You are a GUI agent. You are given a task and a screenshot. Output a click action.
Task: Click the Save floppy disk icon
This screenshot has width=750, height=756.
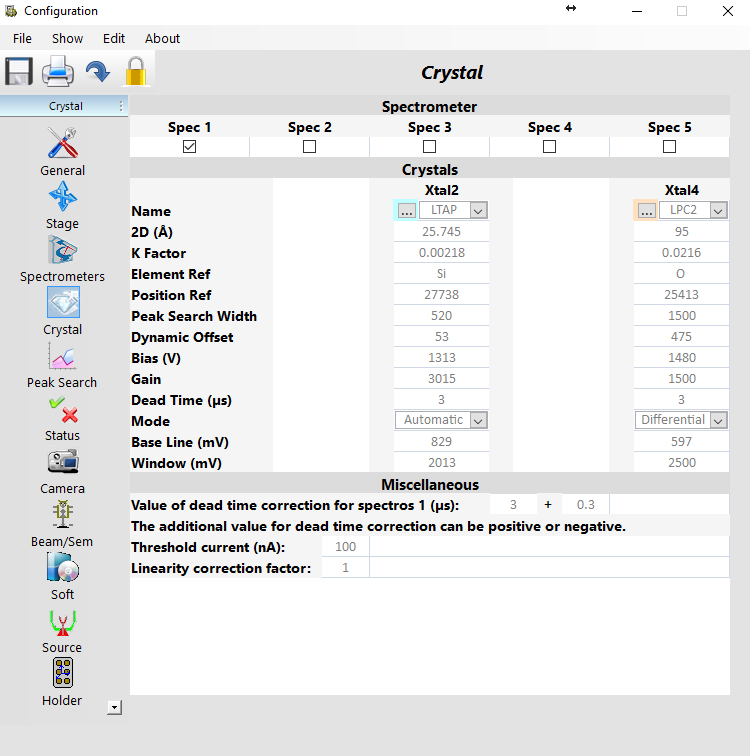tap(19, 72)
